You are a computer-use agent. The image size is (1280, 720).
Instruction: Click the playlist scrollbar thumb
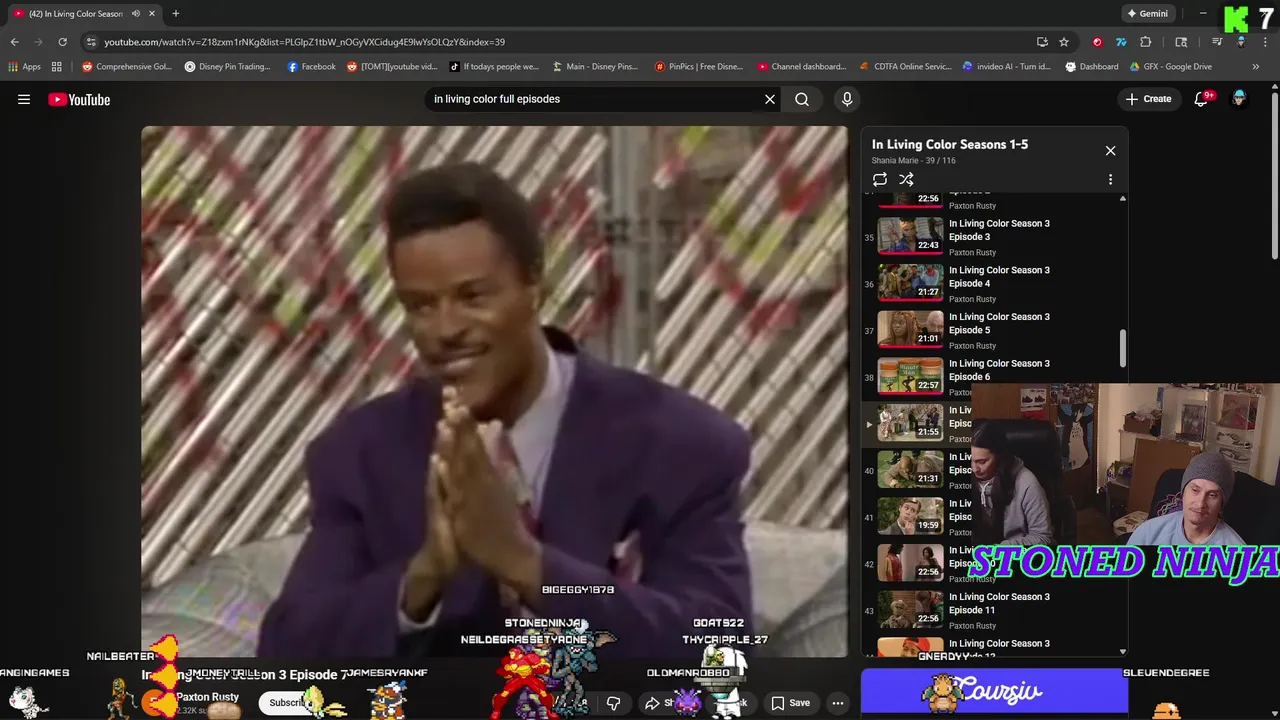point(1122,347)
